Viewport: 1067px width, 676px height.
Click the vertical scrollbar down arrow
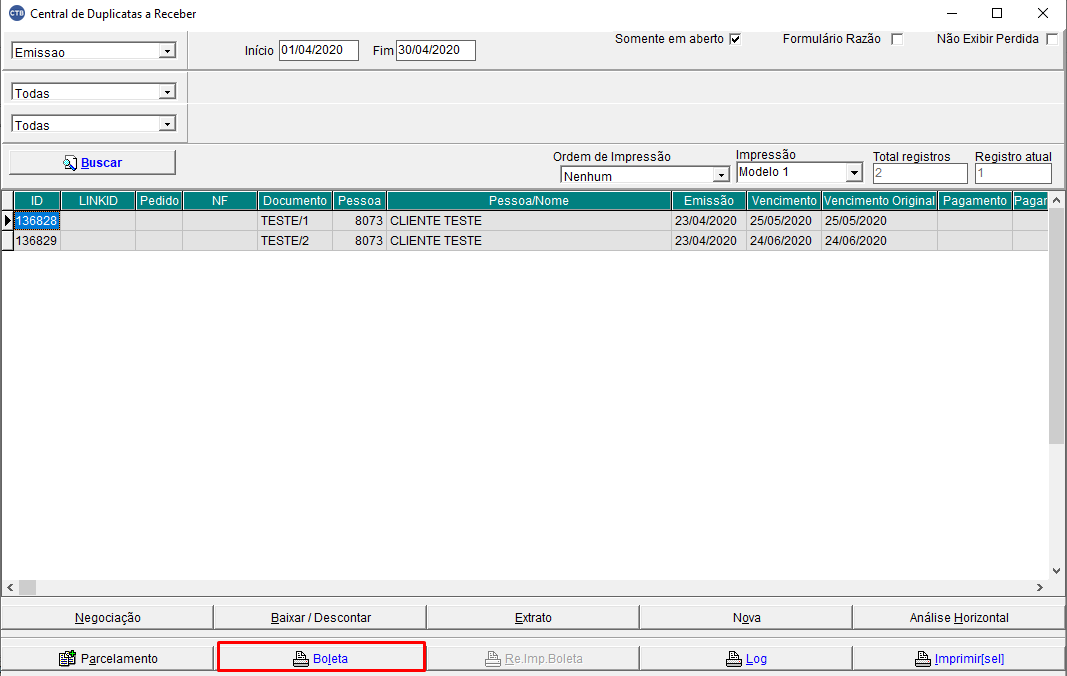(1056, 571)
